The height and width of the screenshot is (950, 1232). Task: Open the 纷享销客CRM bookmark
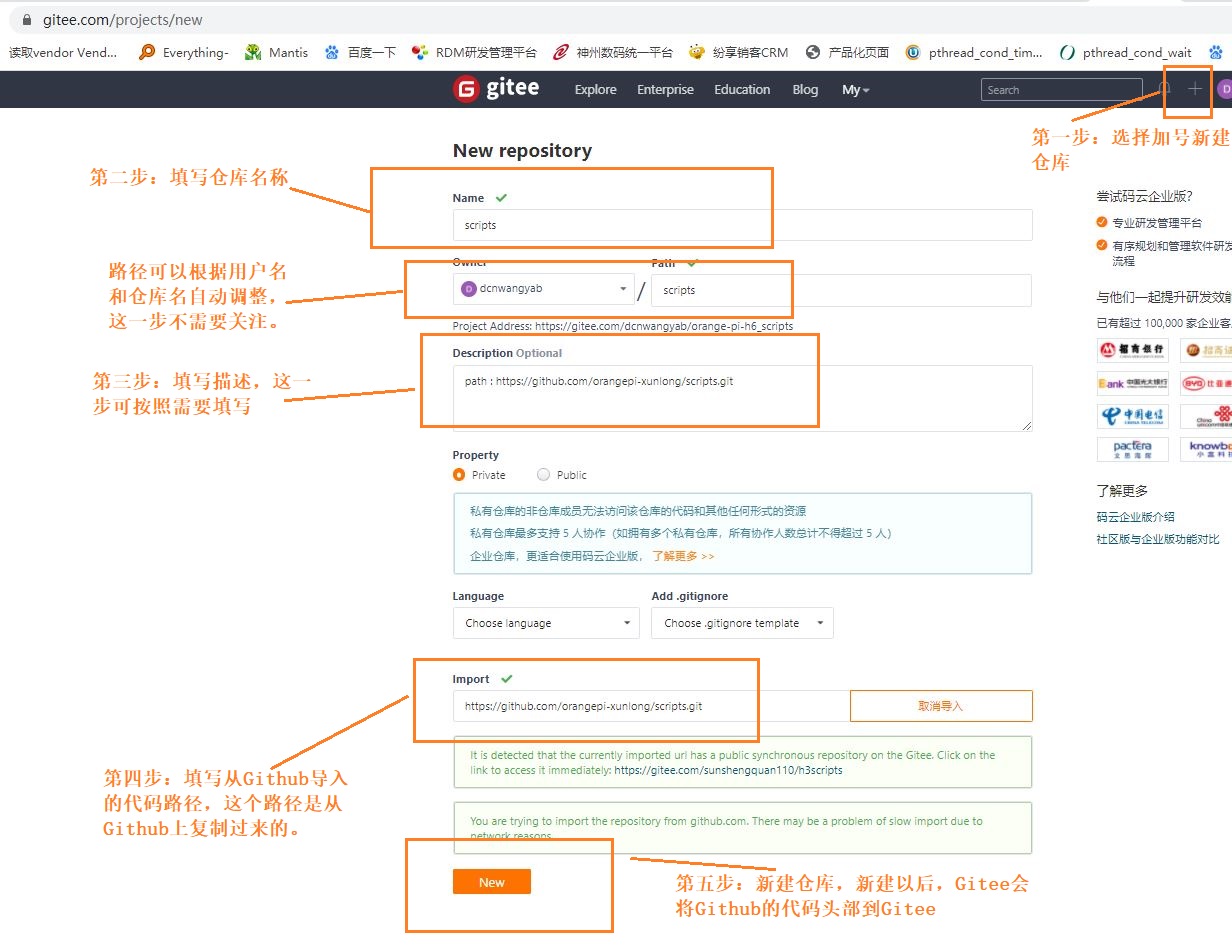[x=738, y=52]
